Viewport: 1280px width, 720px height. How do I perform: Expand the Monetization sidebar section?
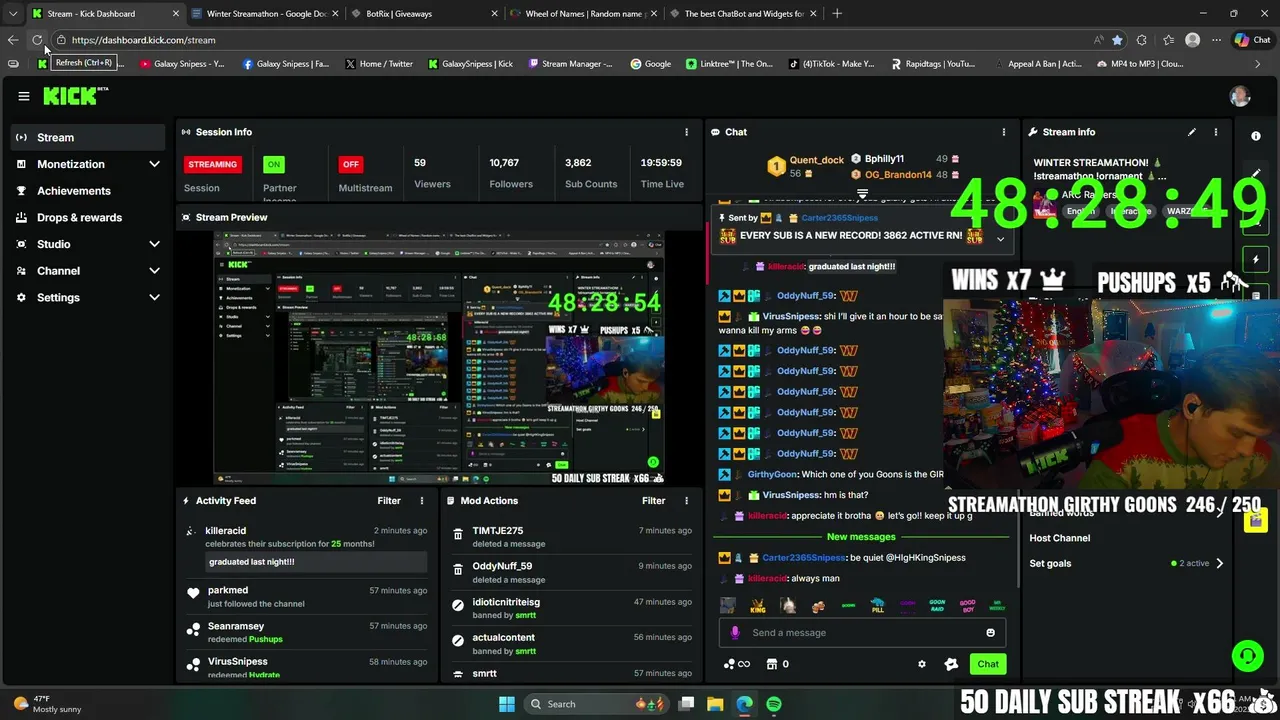click(88, 164)
